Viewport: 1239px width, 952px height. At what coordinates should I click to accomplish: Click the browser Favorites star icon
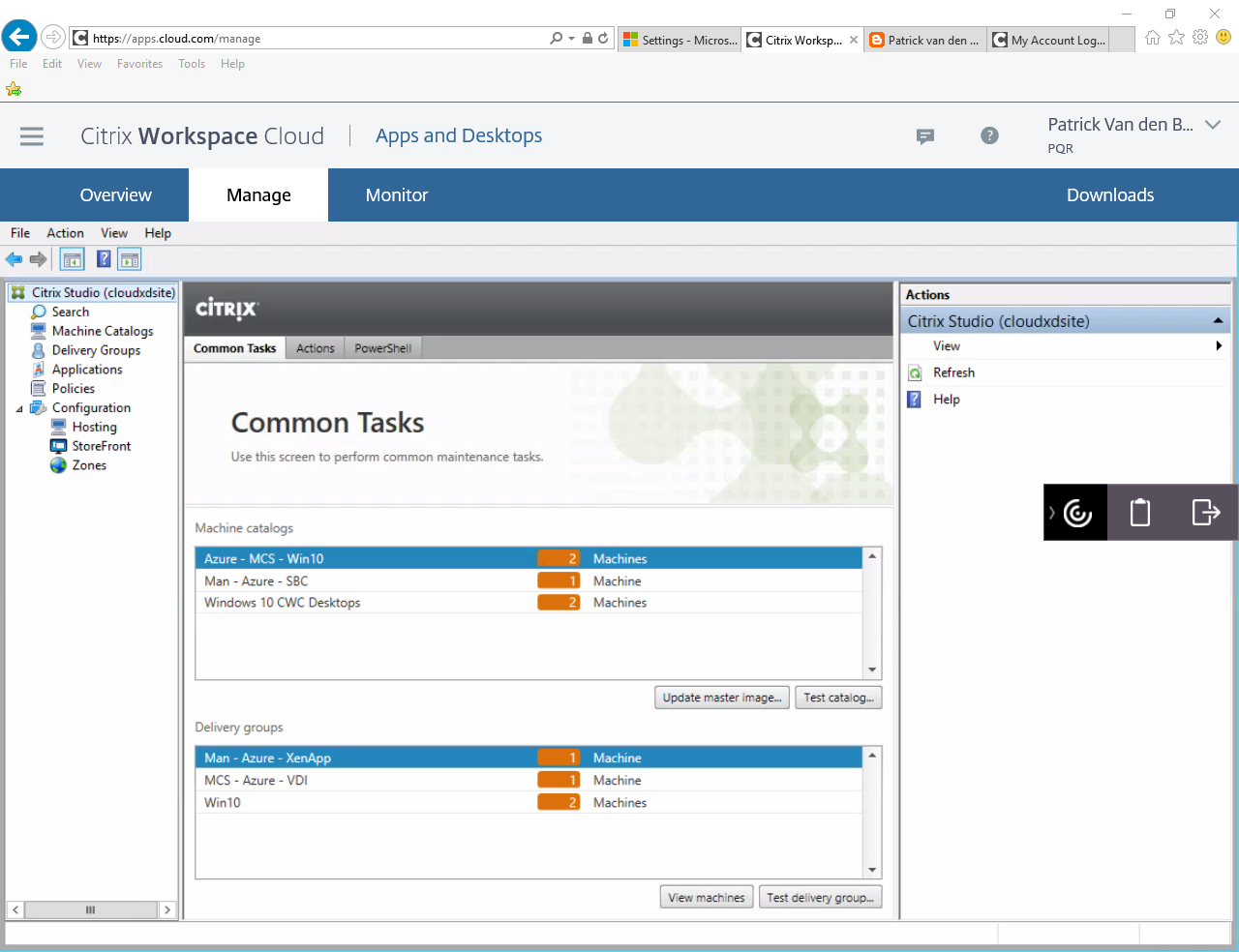1176,37
